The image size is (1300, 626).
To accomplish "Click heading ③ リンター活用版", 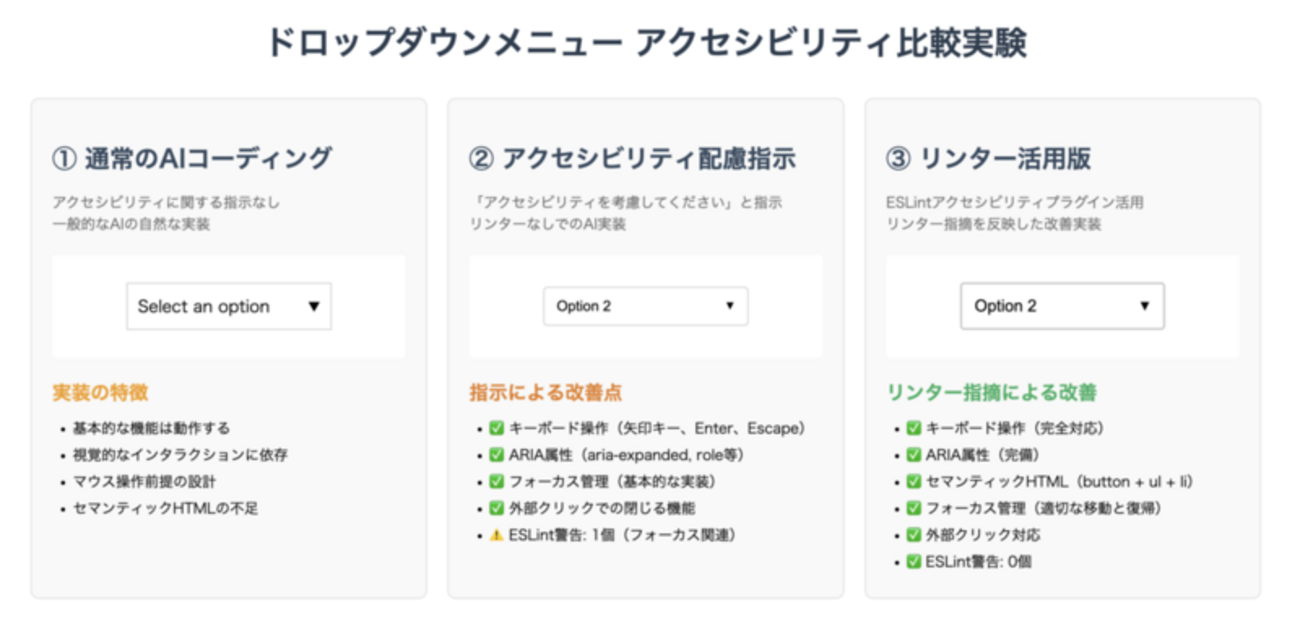I will (988, 158).
